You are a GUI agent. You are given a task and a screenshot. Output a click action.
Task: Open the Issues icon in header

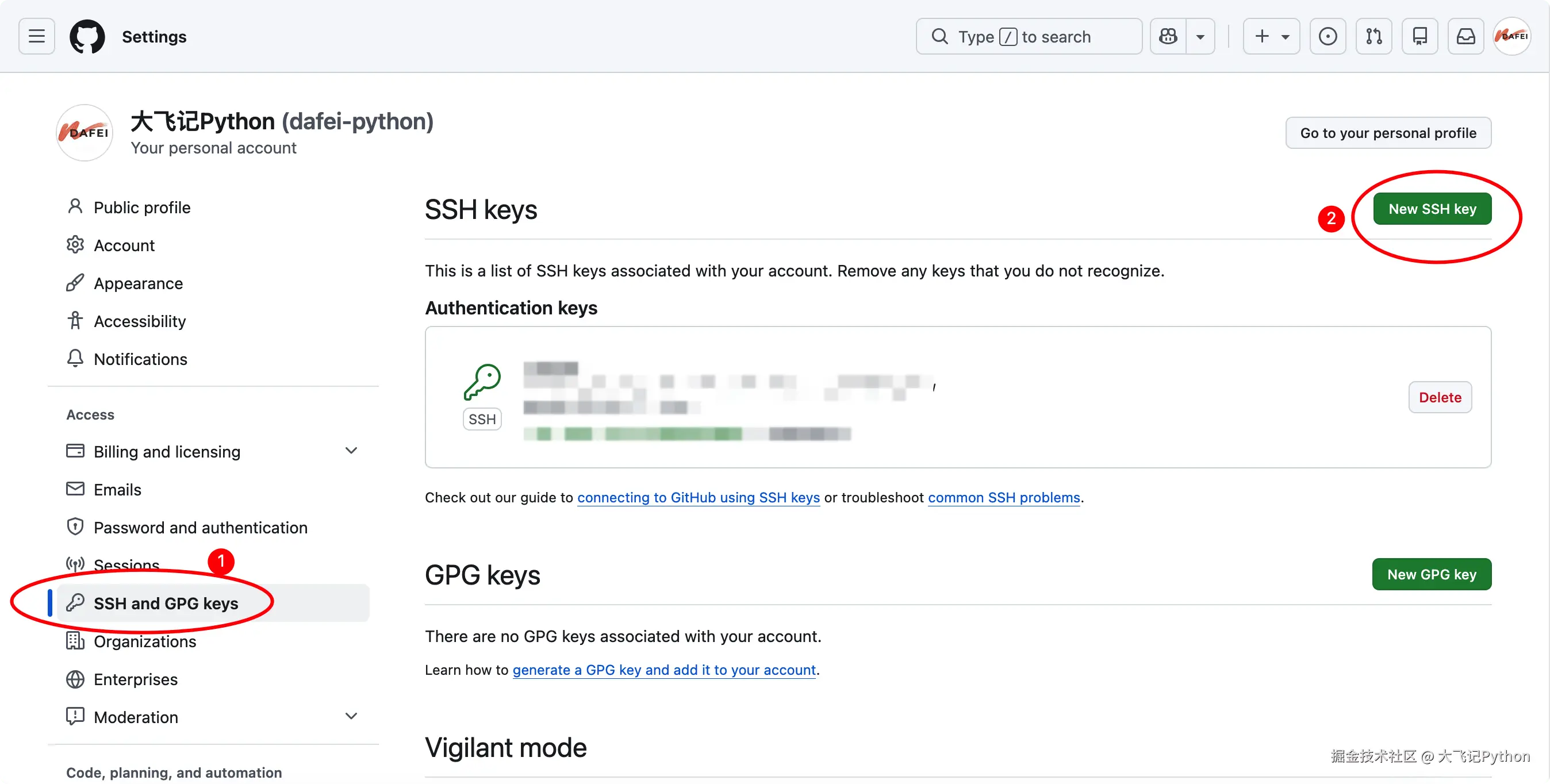[1328, 37]
